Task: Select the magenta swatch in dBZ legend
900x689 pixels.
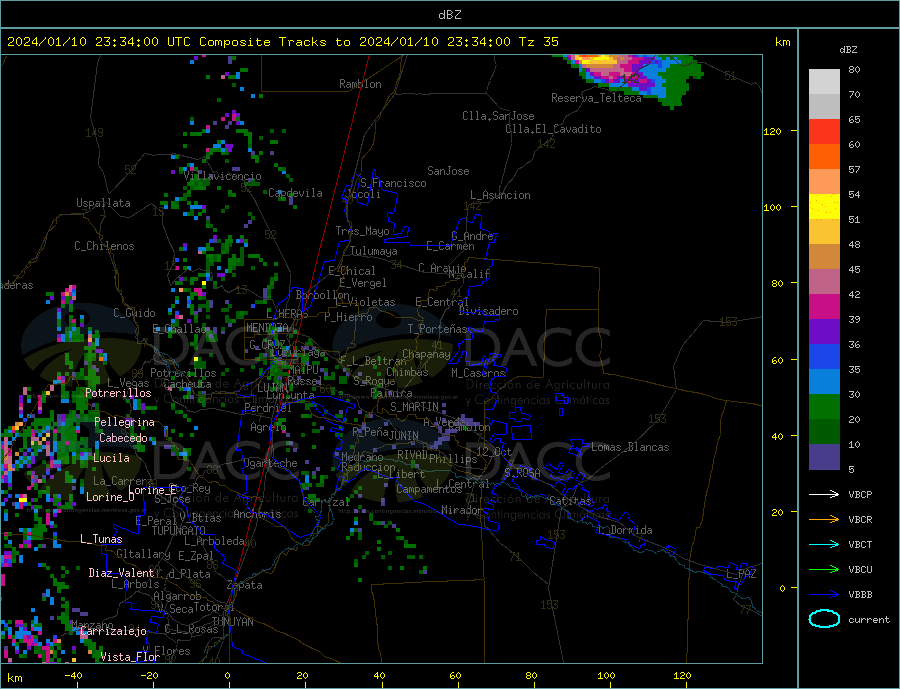Action: 824,307
